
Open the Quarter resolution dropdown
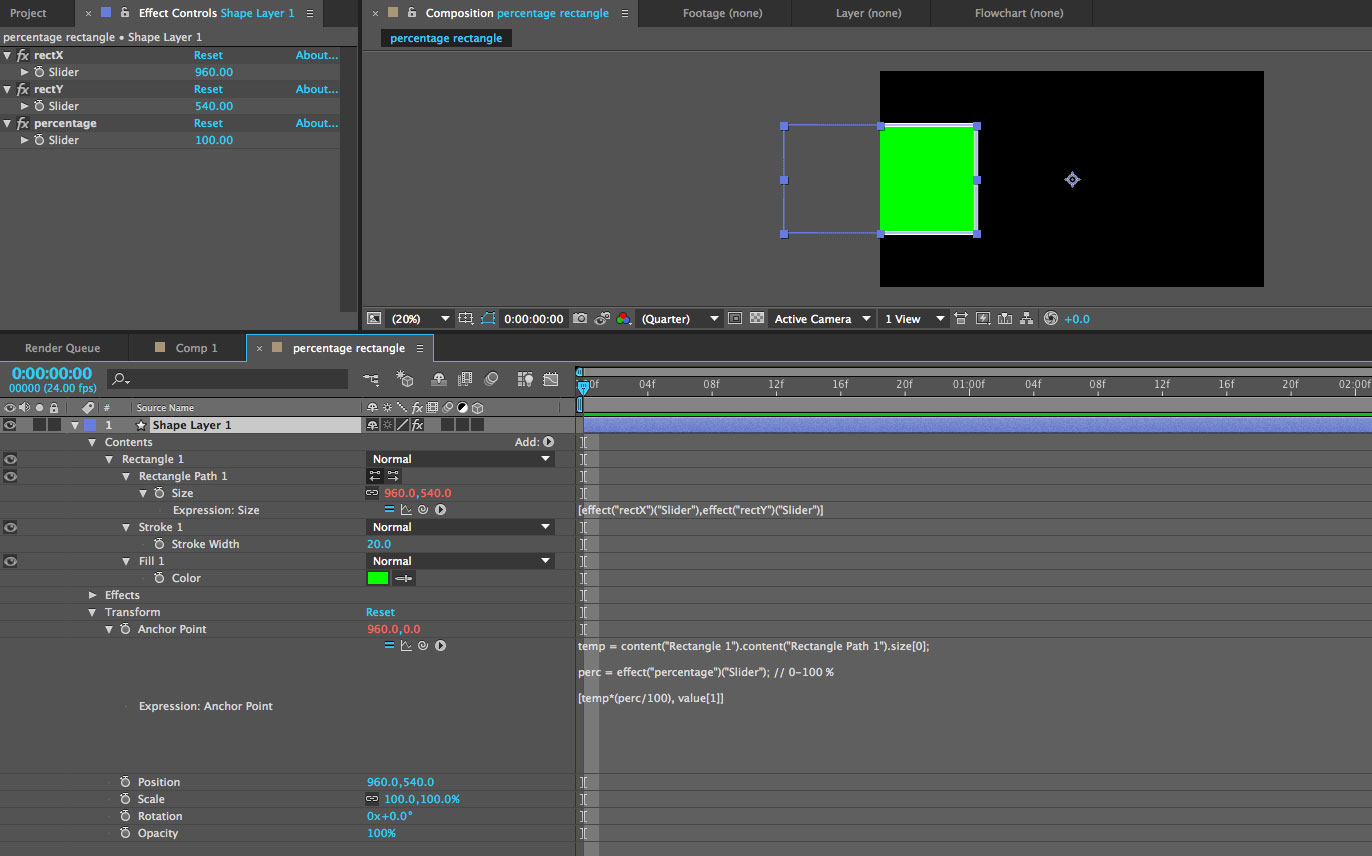coord(680,319)
